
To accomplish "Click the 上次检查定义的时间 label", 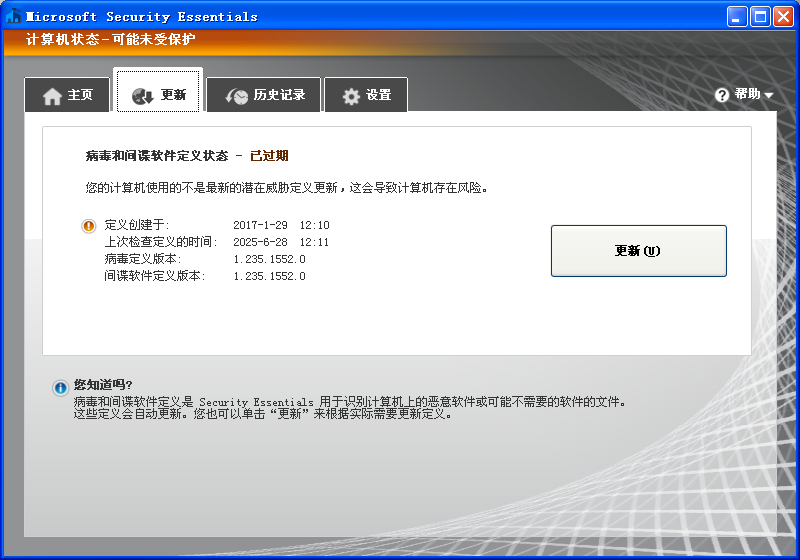I will point(161,242).
